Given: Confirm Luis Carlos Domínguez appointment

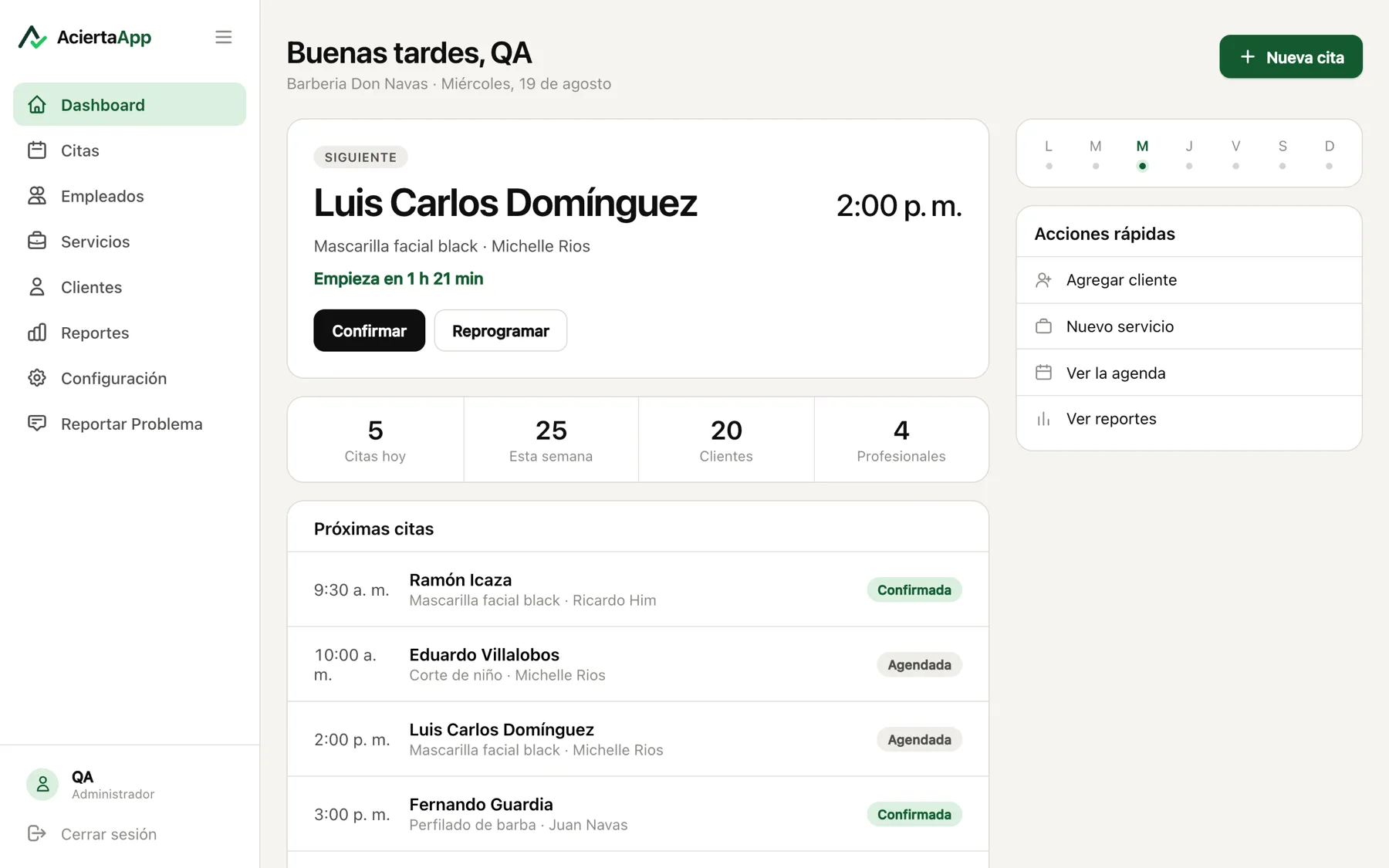Looking at the screenshot, I should [369, 330].
